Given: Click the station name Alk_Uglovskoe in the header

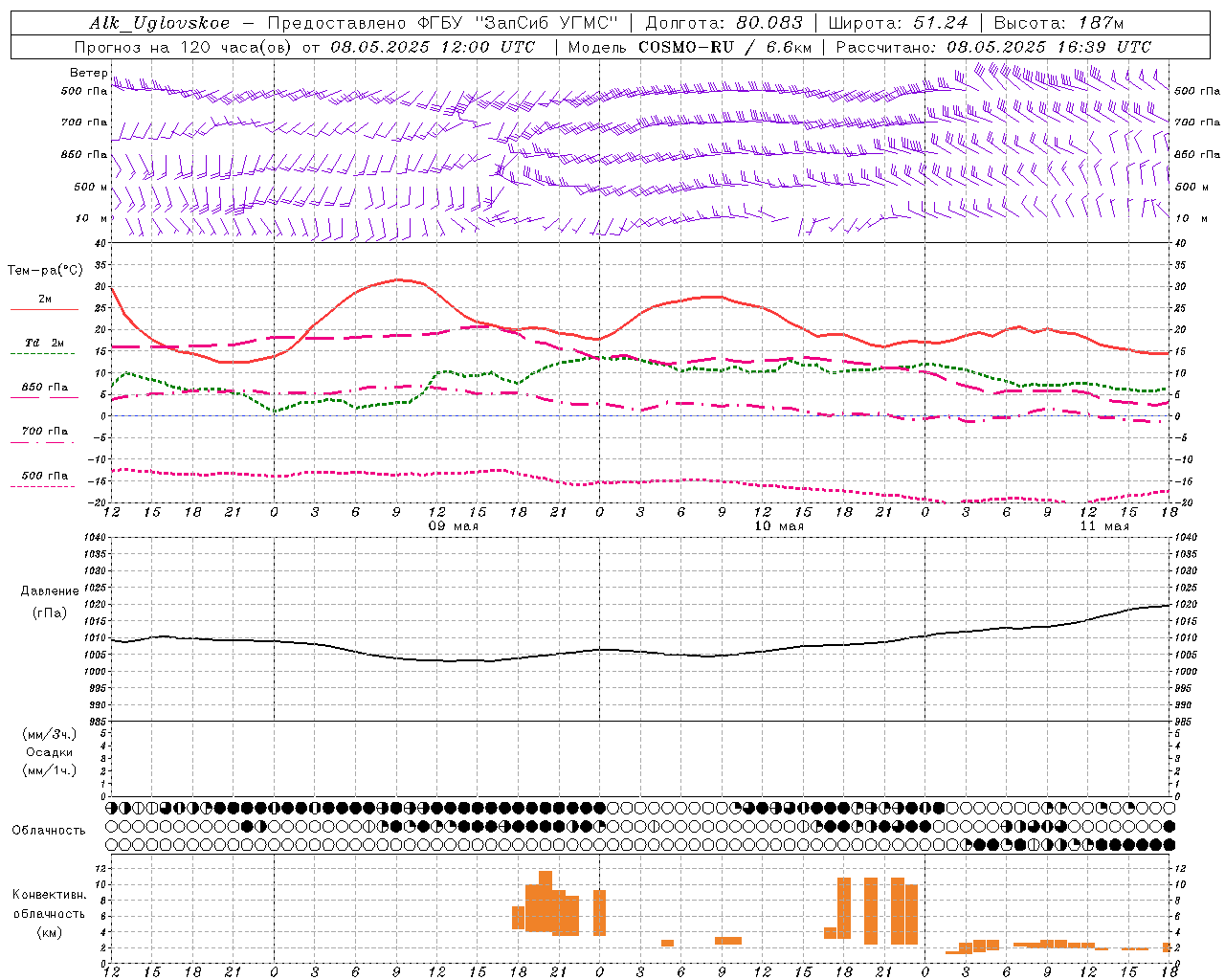Looking at the screenshot, I should (x=160, y=23).
